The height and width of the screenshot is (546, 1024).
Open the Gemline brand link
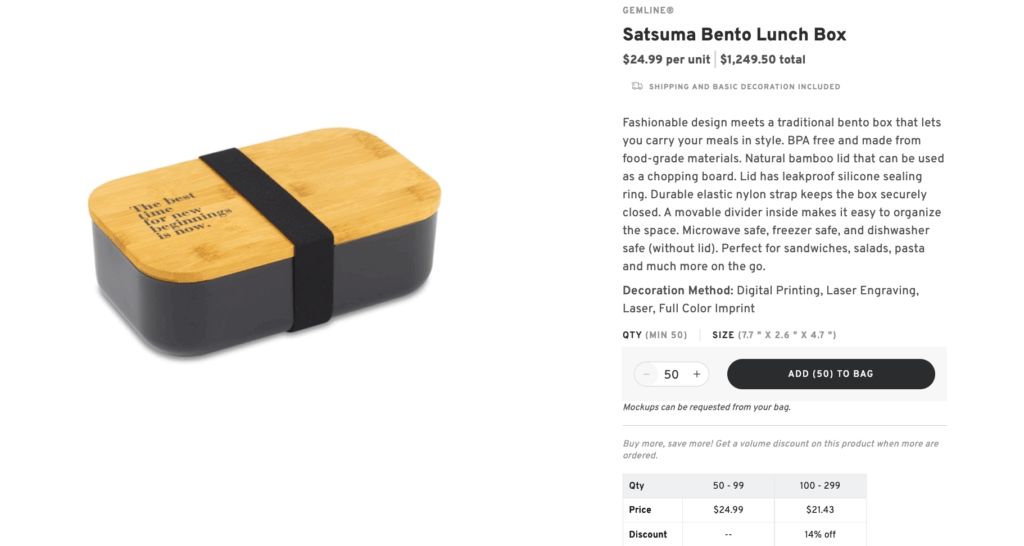pyautogui.click(x=647, y=10)
